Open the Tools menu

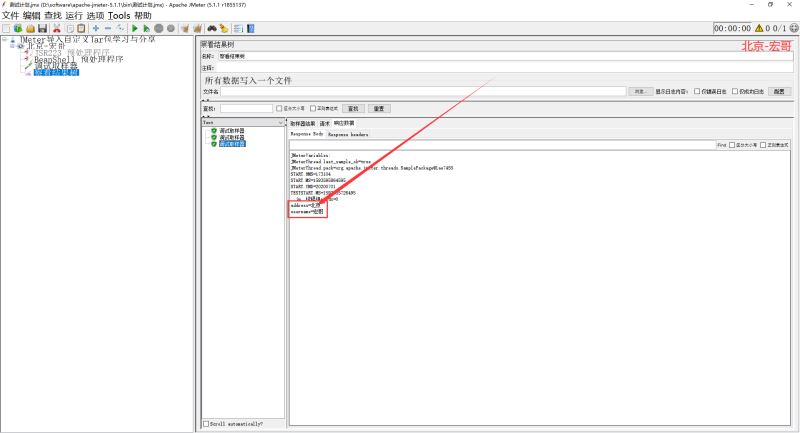tap(119, 16)
